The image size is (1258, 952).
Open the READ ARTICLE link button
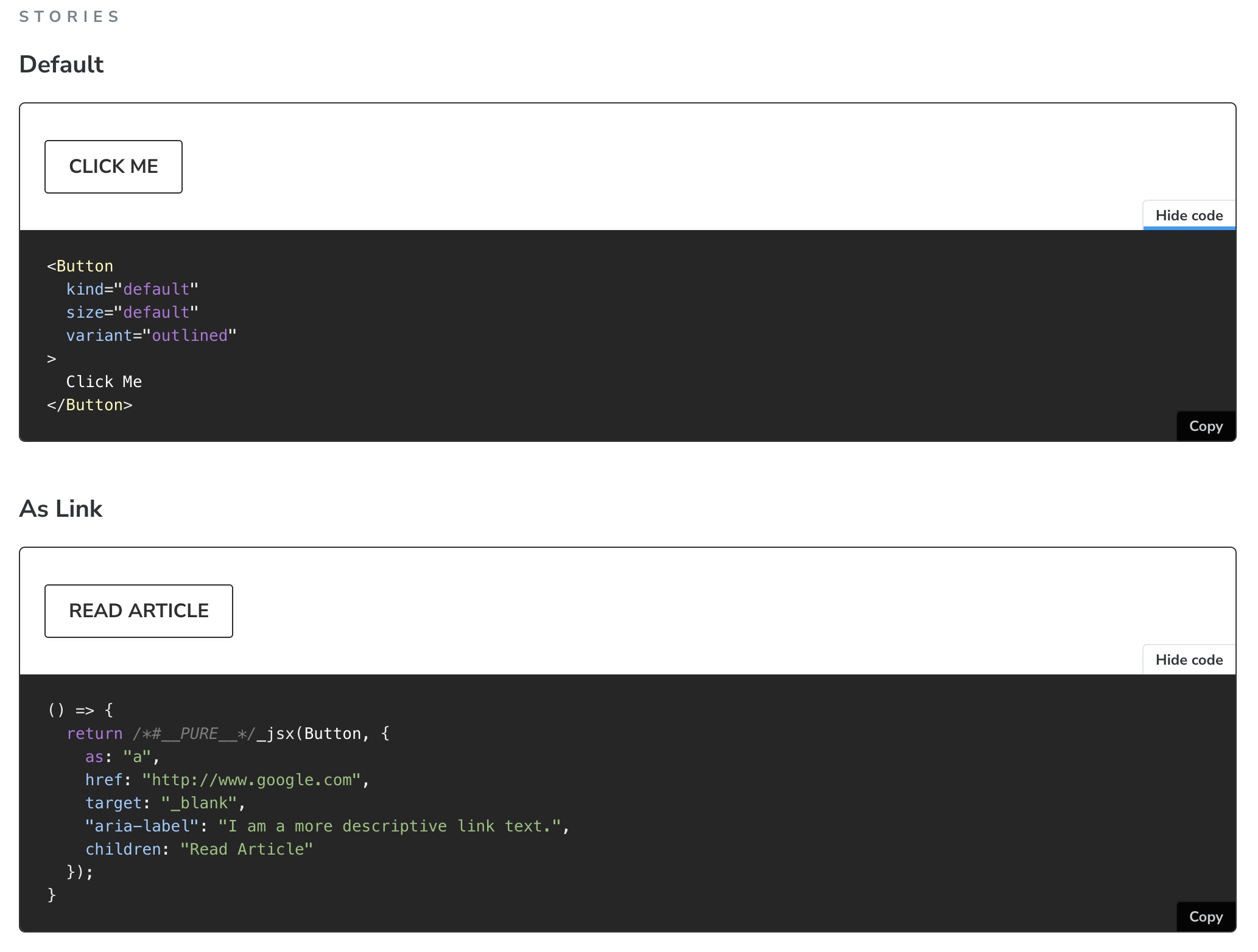(139, 611)
